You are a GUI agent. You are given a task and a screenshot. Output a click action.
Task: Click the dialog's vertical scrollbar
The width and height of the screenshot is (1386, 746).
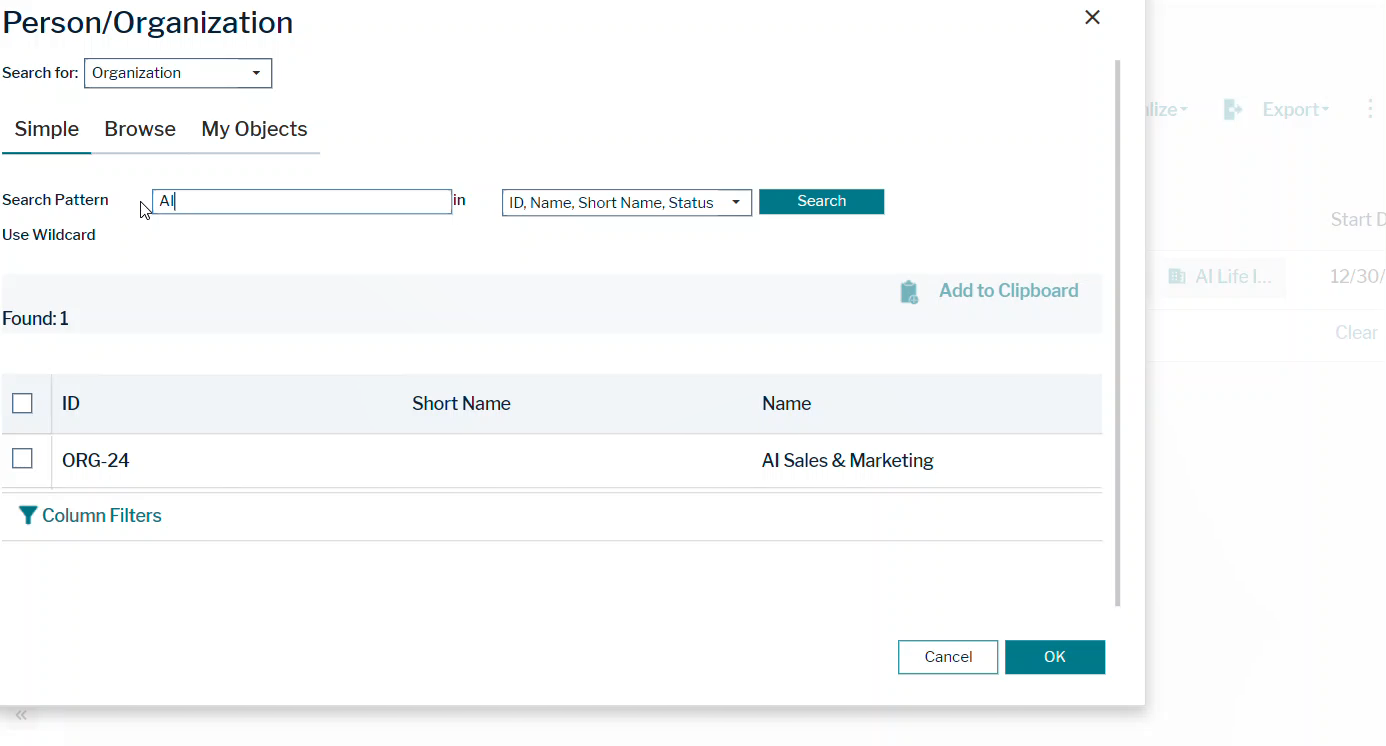(1117, 330)
